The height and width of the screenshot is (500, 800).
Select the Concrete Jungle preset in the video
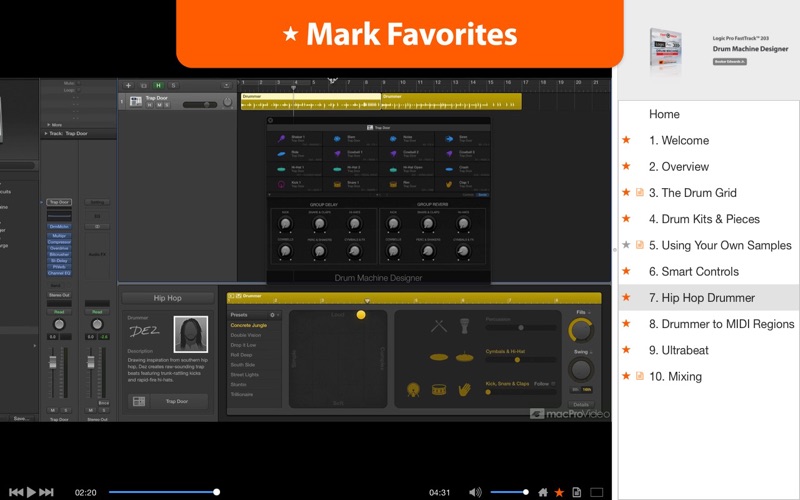[x=248, y=325]
